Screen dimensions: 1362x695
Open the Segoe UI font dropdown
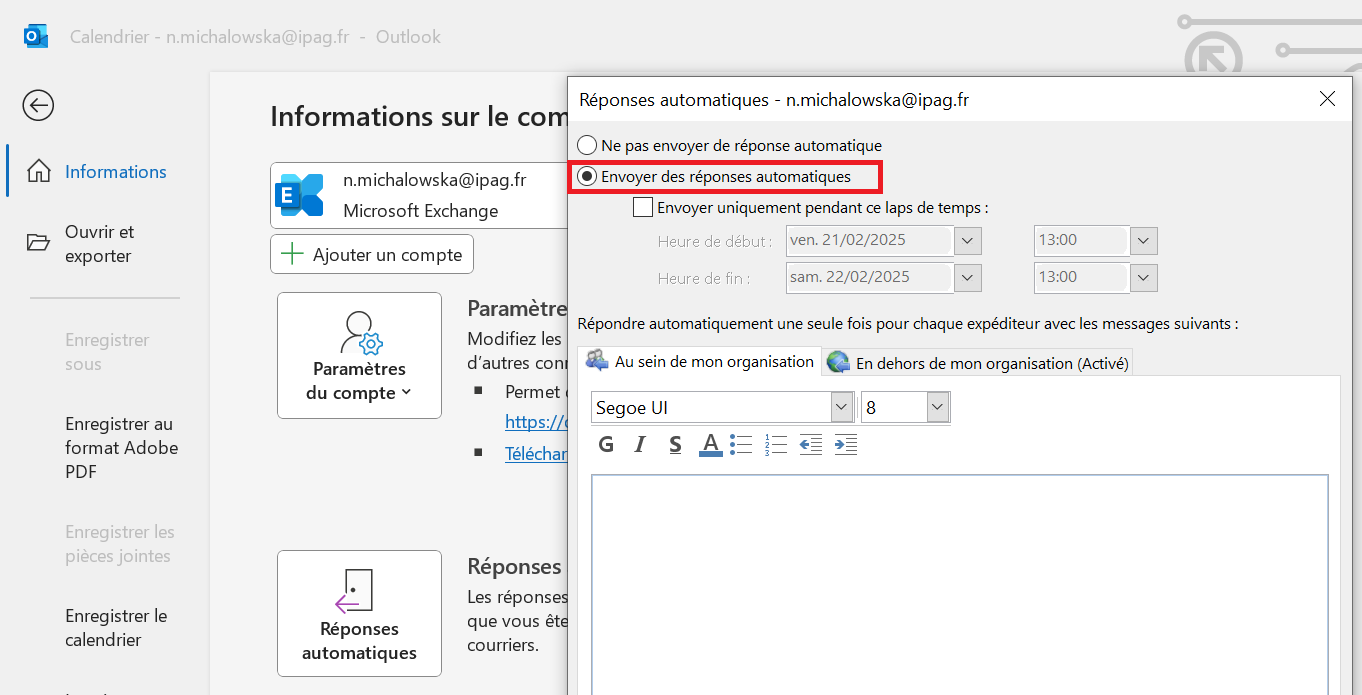(842, 407)
